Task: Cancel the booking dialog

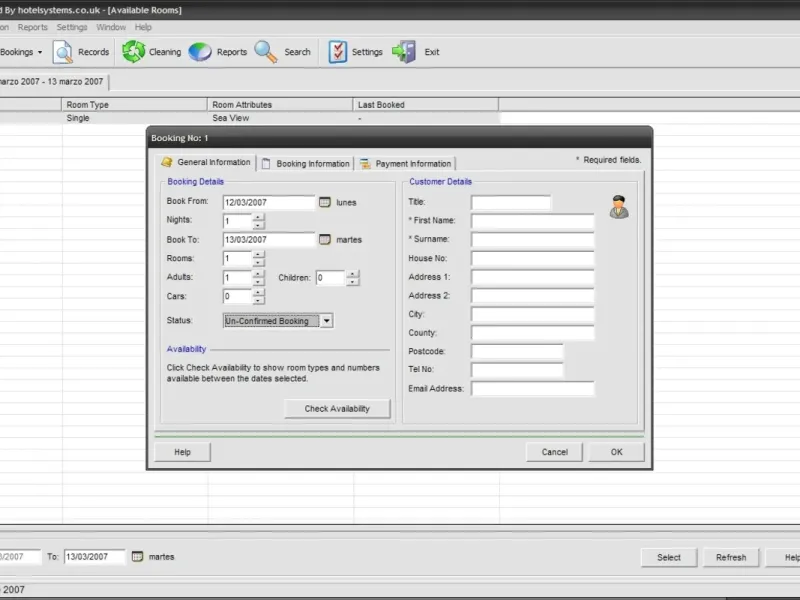Action: click(555, 452)
